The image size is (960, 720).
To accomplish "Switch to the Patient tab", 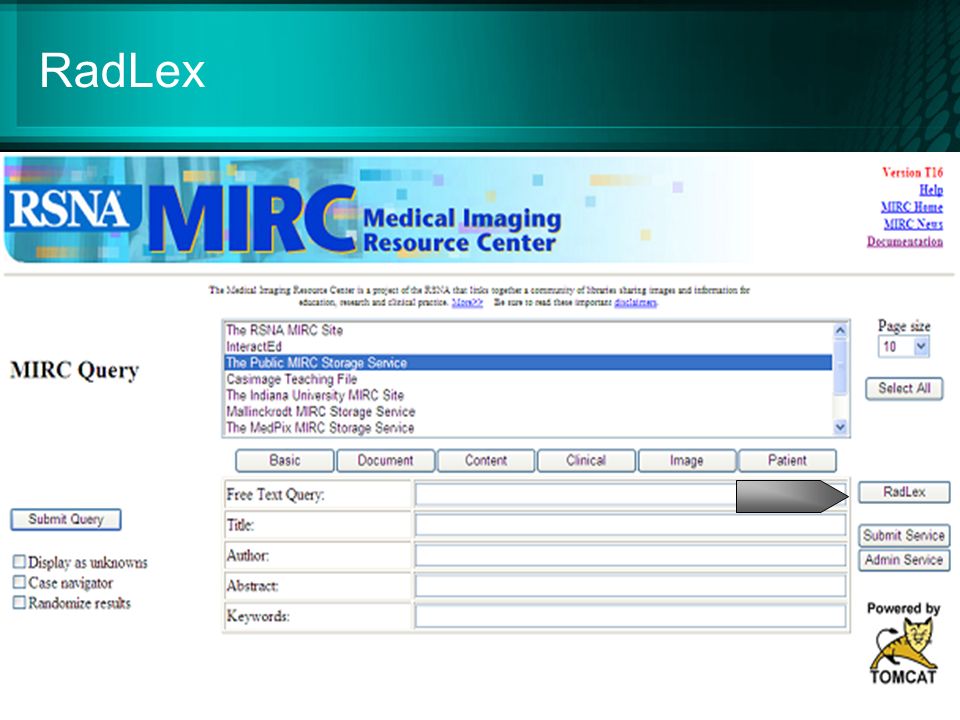I will [x=787, y=460].
